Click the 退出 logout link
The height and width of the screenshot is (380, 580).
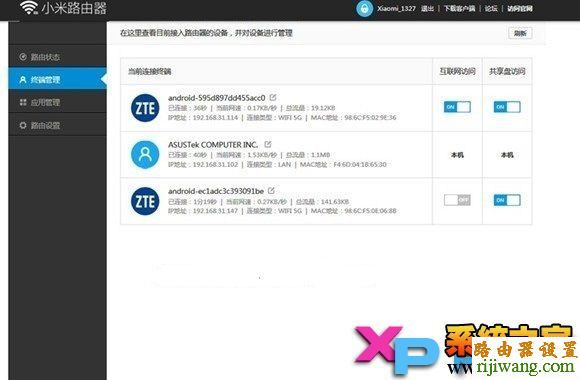(427, 9)
